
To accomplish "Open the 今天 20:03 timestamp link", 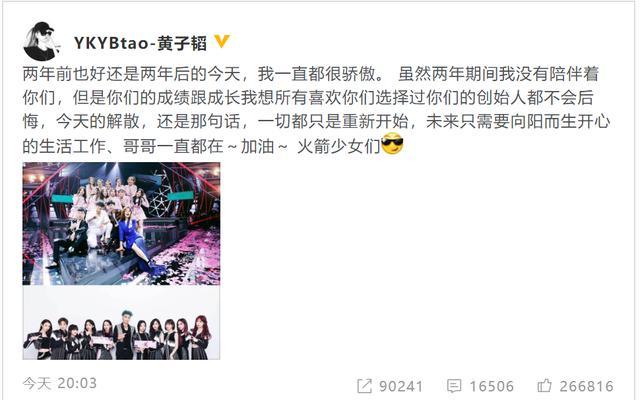I will [x=60, y=383].
